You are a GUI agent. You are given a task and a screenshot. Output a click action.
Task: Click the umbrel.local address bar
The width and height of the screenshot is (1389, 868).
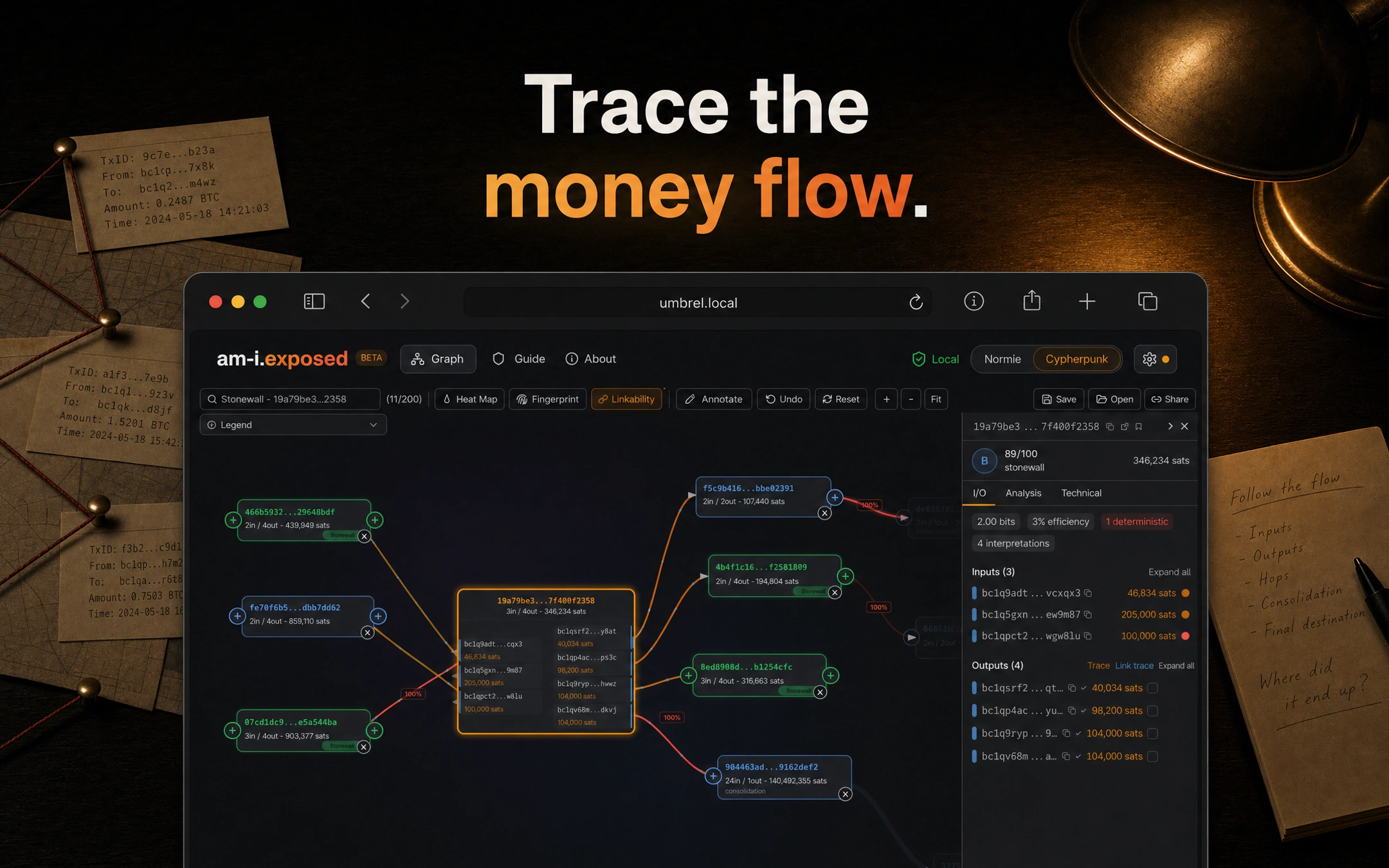pos(698,302)
